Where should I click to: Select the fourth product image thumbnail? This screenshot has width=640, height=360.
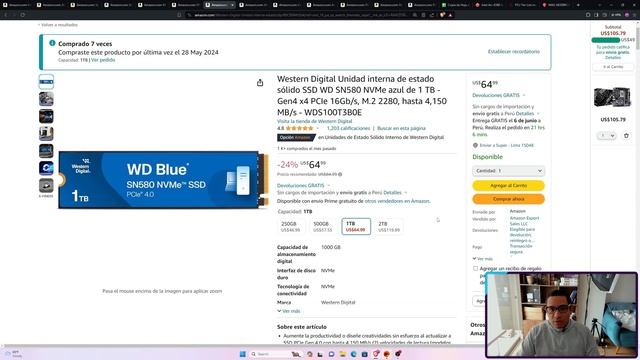[46, 133]
